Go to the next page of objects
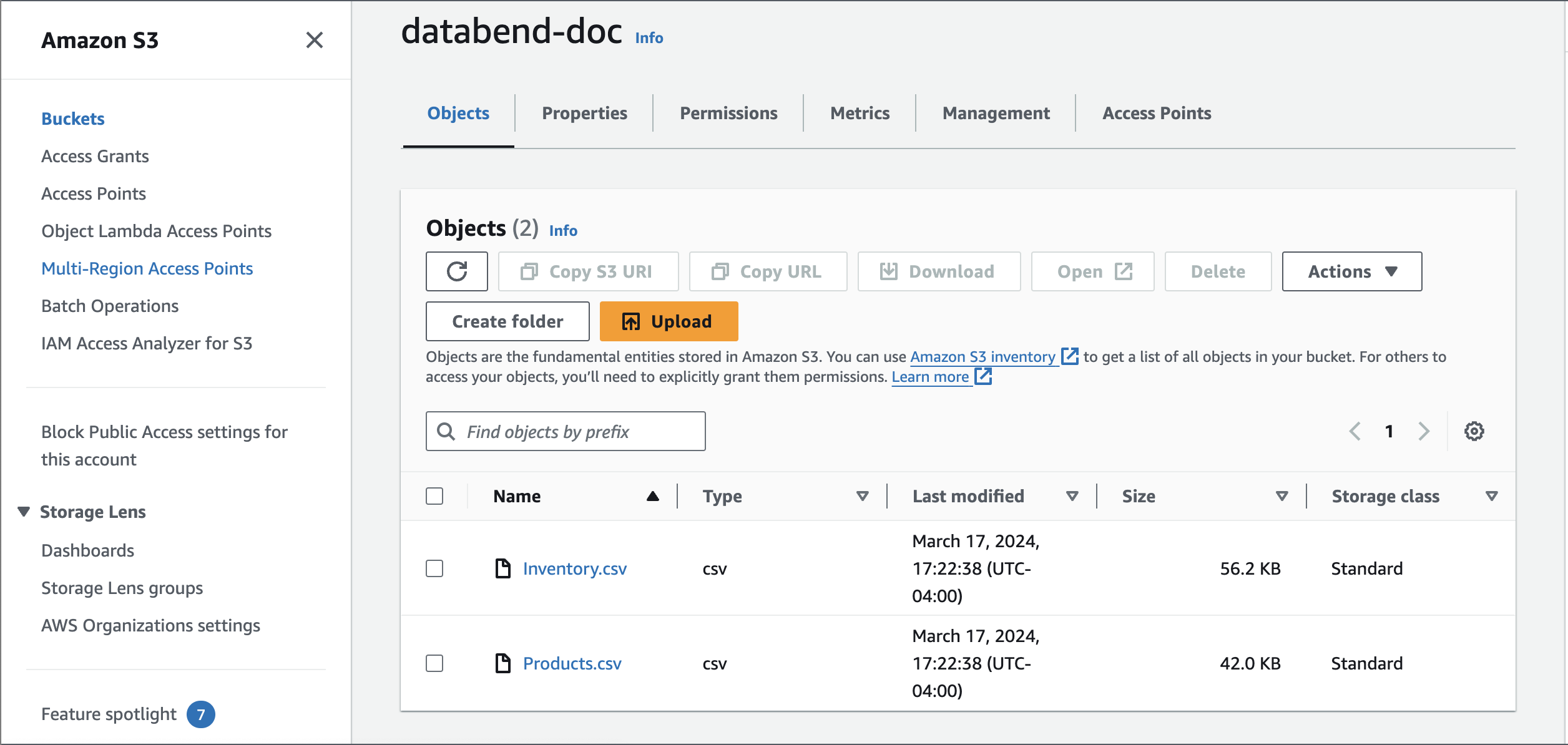 1424,431
